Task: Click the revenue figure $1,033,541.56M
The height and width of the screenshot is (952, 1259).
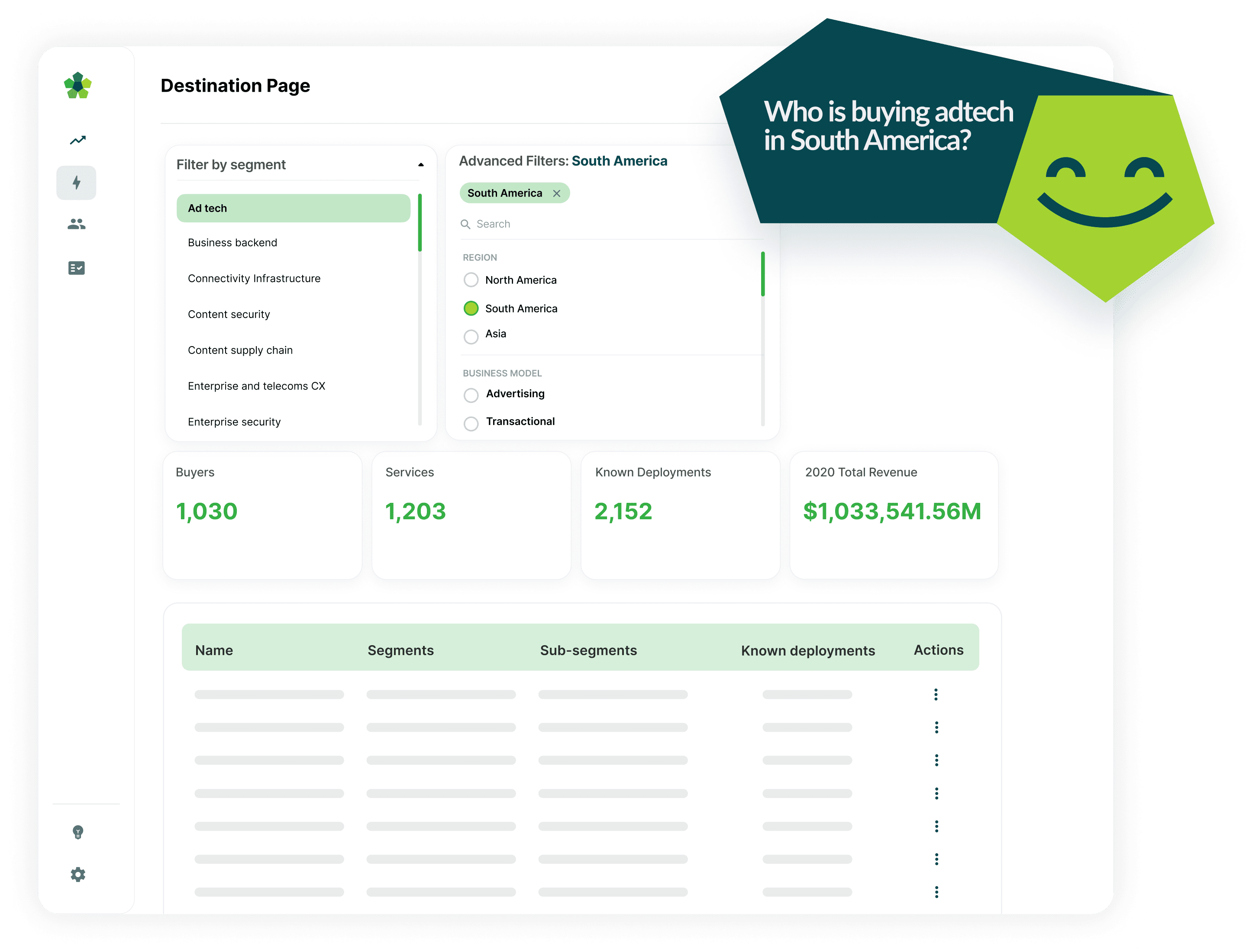Action: pos(892,511)
